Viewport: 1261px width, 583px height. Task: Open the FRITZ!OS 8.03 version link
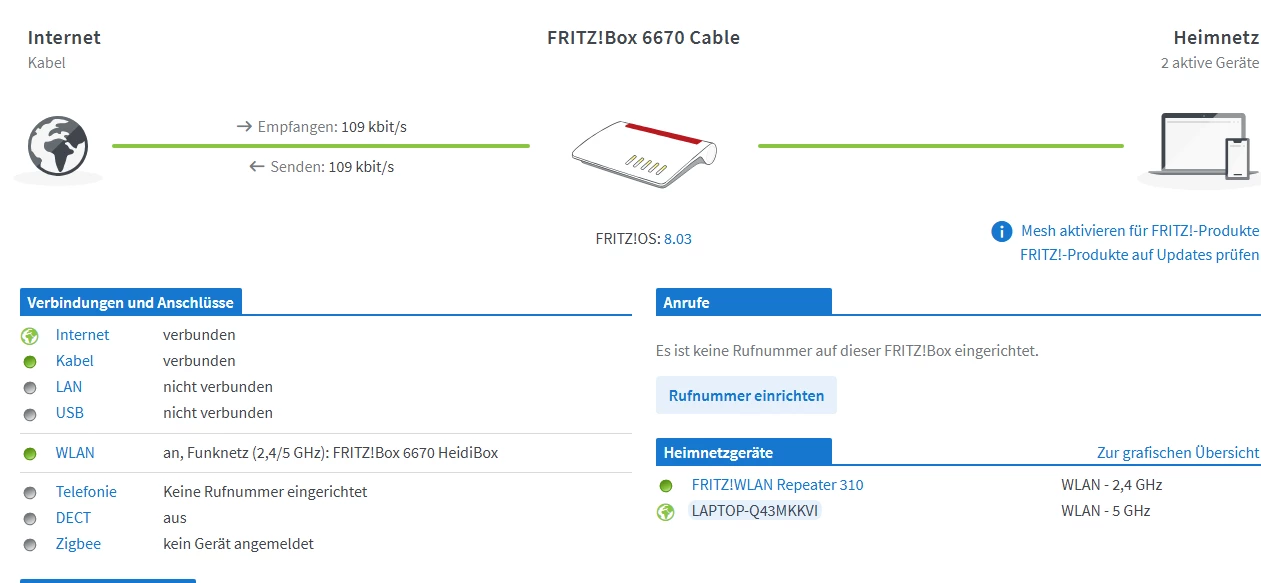(678, 239)
